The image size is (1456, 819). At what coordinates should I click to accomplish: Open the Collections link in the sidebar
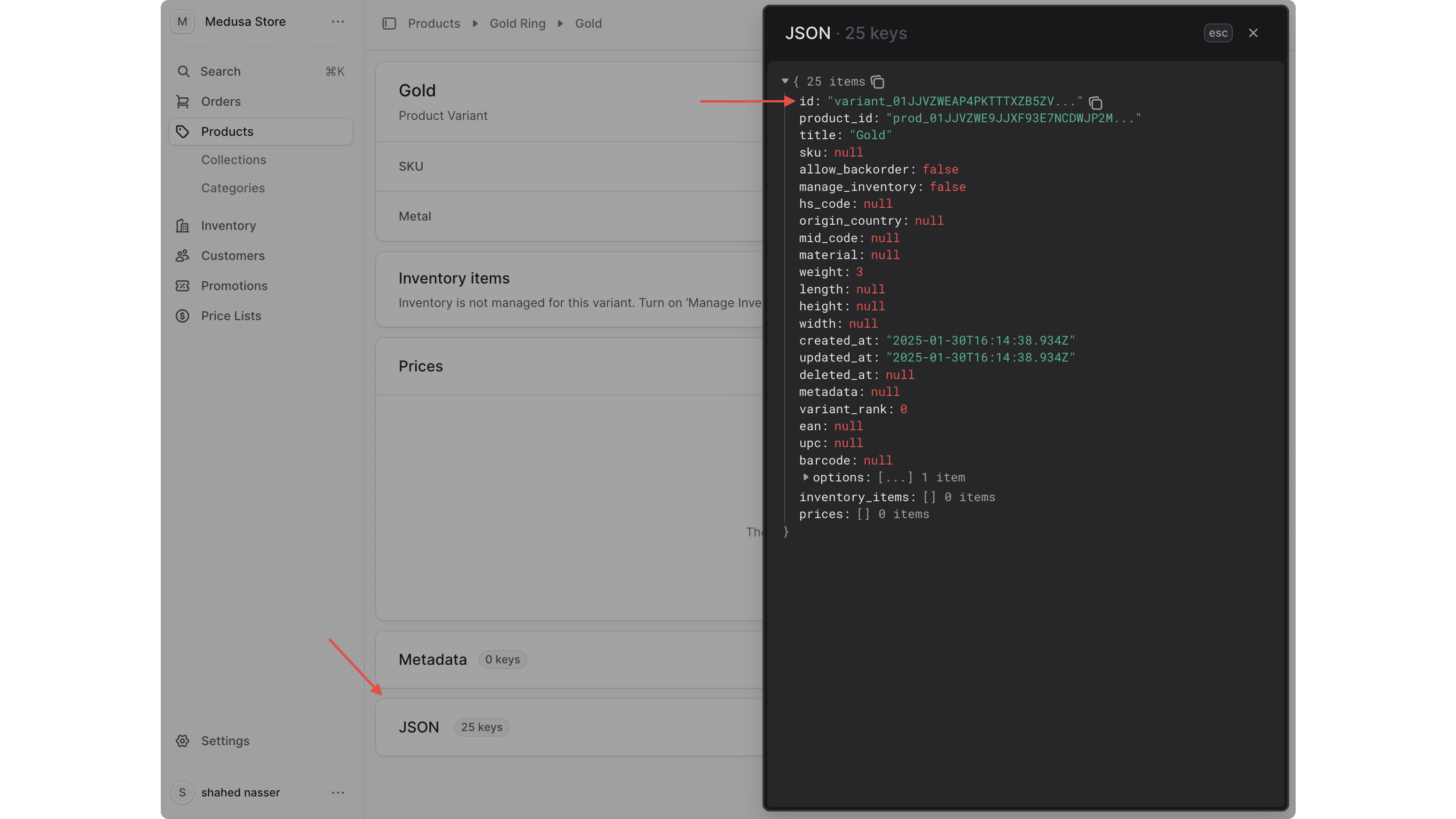click(234, 159)
